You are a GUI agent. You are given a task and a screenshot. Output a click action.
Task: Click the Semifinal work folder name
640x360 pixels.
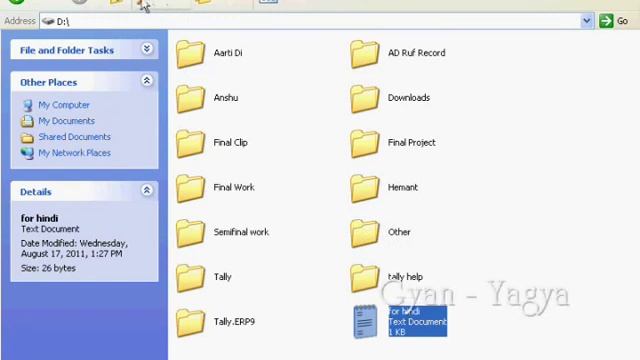241,232
